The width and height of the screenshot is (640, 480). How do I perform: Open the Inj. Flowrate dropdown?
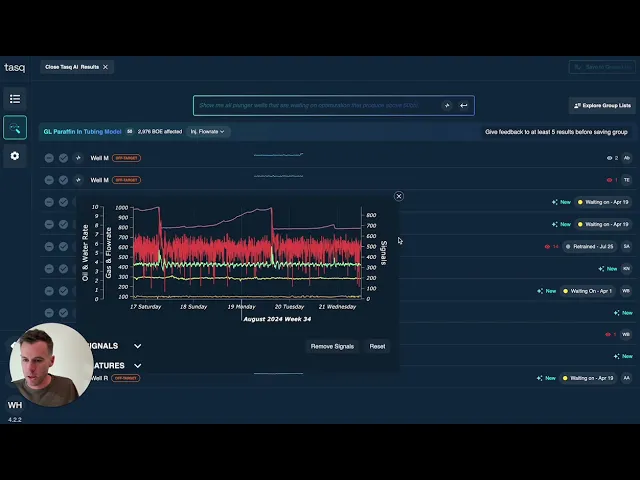(x=208, y=132)
